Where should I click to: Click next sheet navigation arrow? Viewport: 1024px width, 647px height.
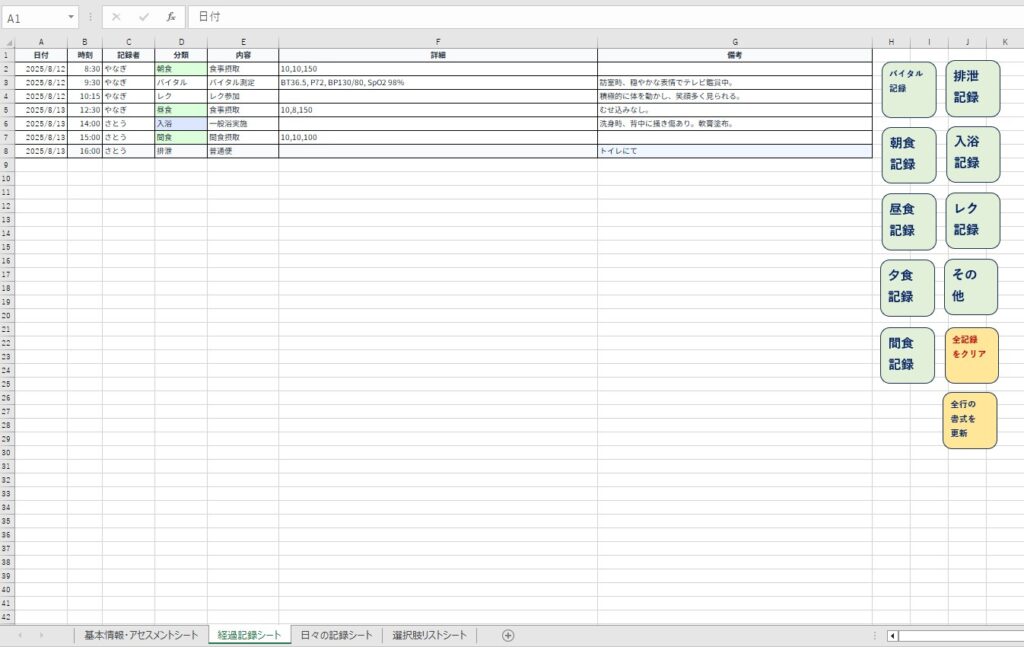[x=41, y=635]
